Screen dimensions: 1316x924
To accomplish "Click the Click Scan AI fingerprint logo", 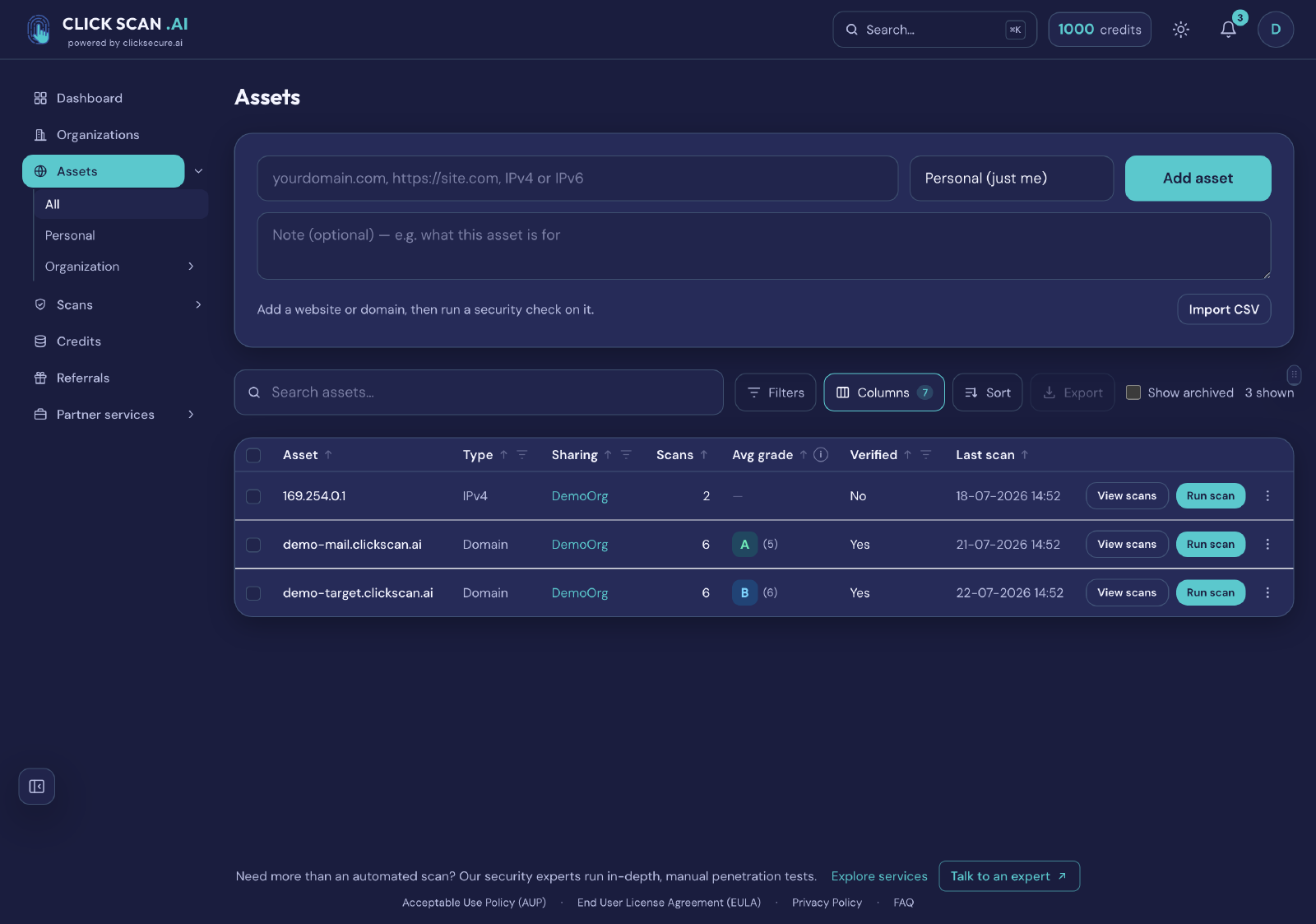I will click(39, 30).
